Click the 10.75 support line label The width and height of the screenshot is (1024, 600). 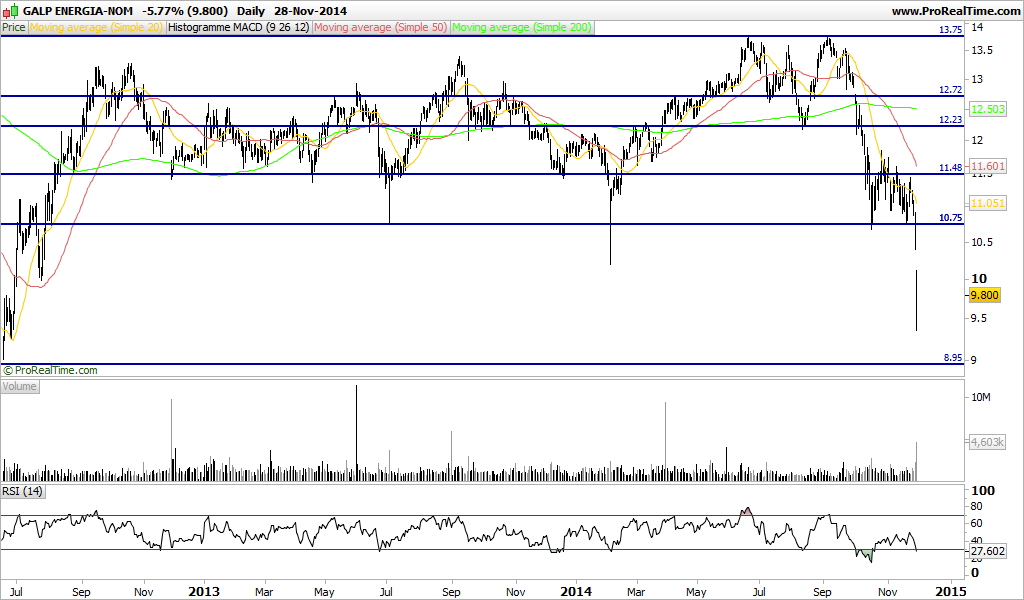tap(950, 218)
